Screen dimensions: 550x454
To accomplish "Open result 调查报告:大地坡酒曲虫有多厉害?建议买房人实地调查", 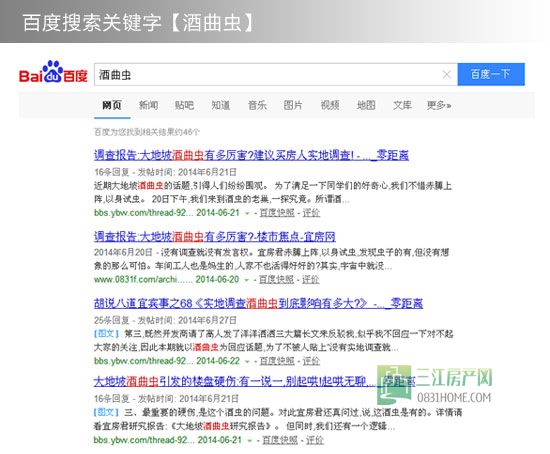I will pyautogui.click(x=251, y=155).
